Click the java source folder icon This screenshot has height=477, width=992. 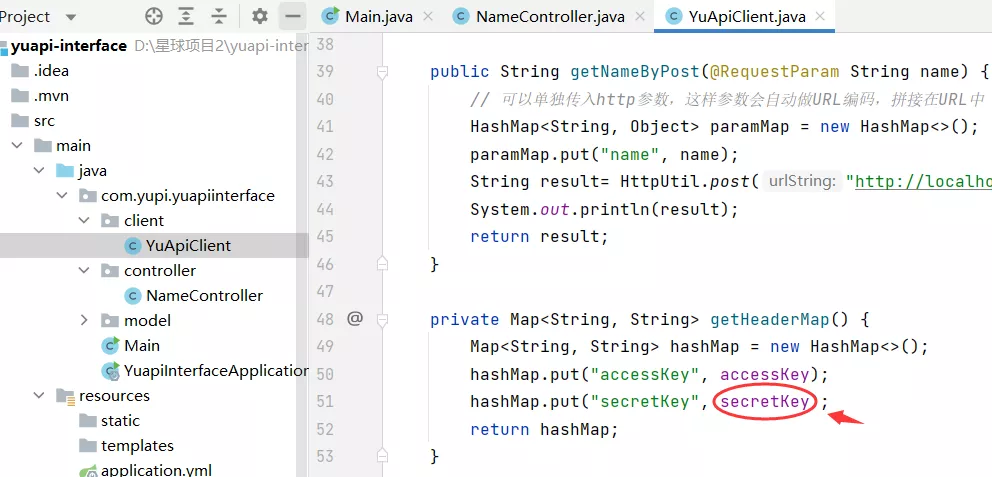tap(65, 171)
